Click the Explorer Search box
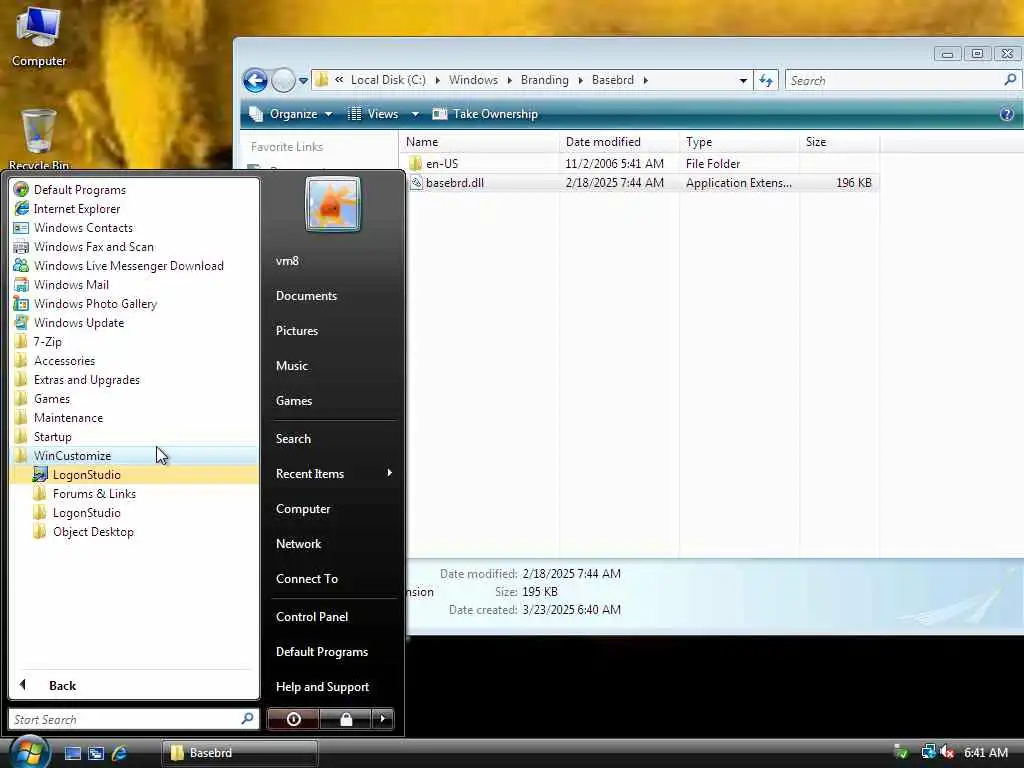Image resolution: width=1024 pixels, height=768 pixels. click(x=902, y=80)
